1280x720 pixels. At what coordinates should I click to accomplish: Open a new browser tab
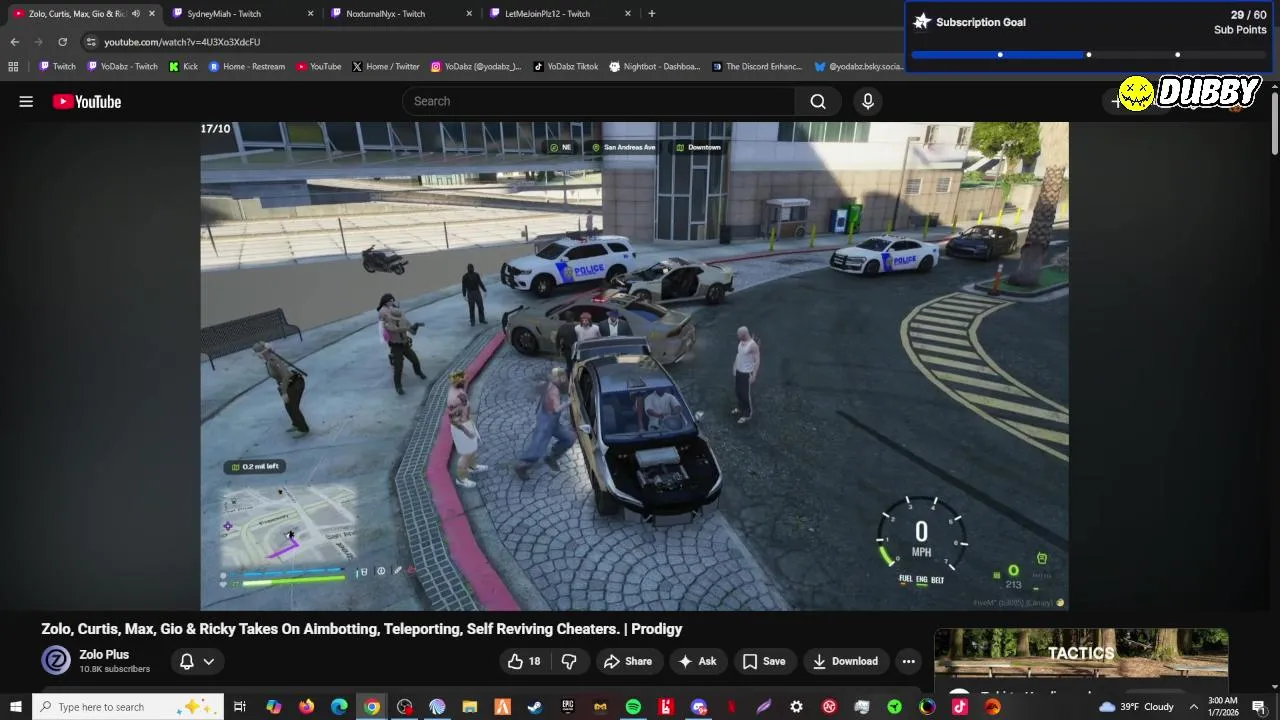coord(651,13)
